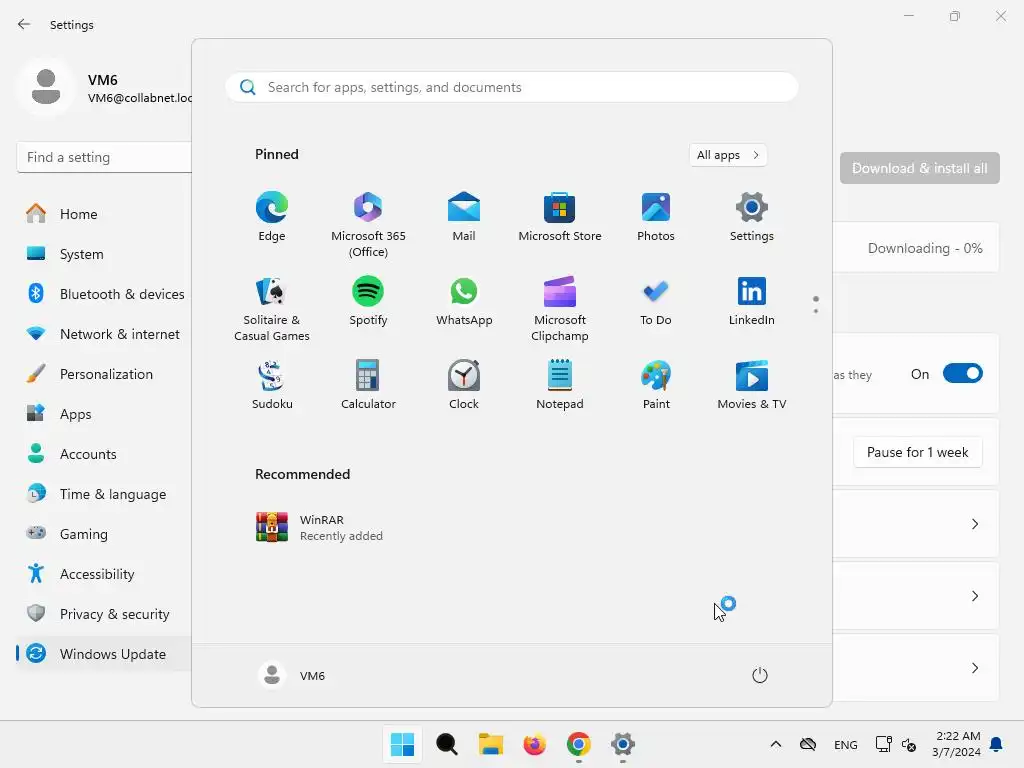Click Find a setting search field

point(104,157)
